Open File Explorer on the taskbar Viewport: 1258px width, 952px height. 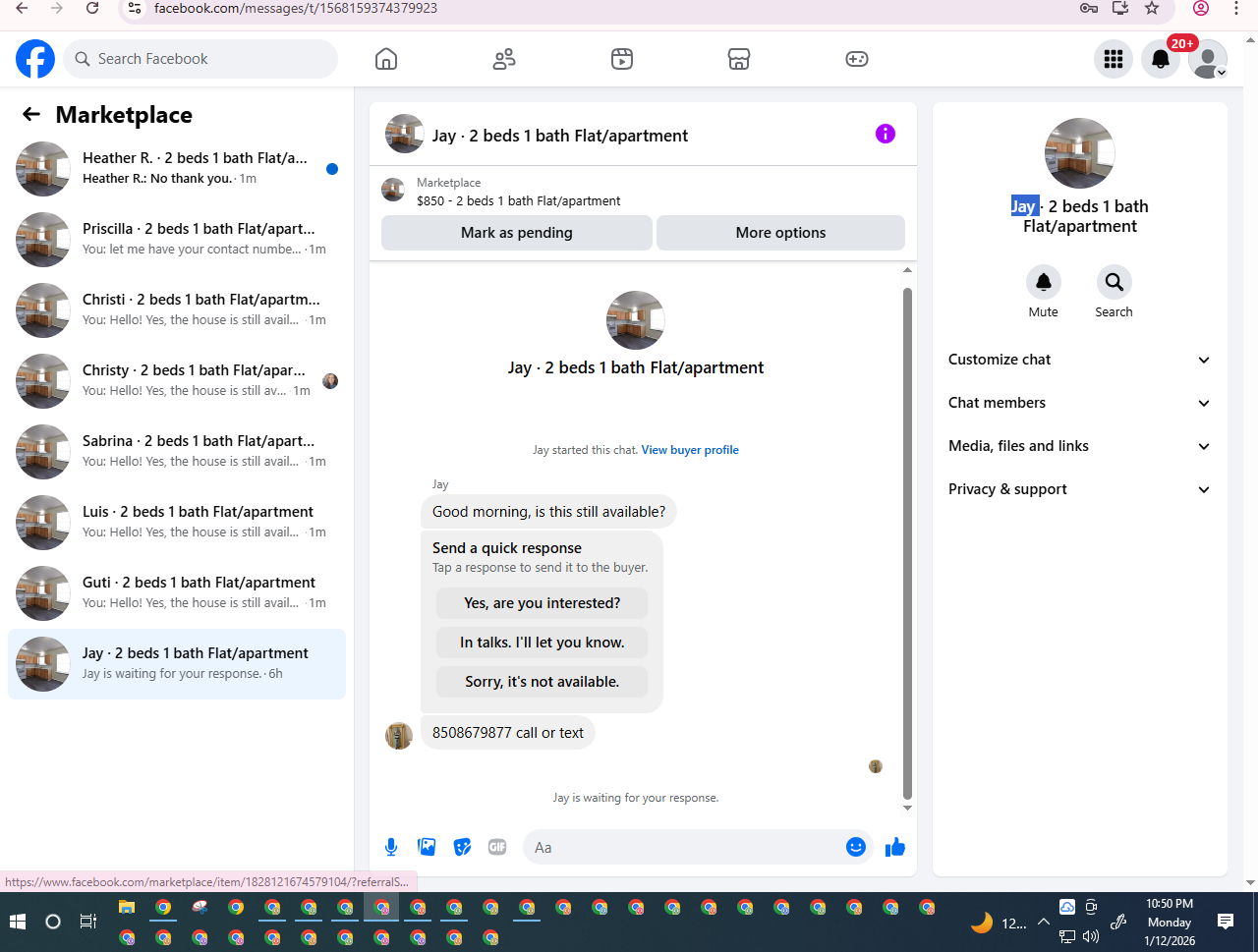click(x=127, y=907)
